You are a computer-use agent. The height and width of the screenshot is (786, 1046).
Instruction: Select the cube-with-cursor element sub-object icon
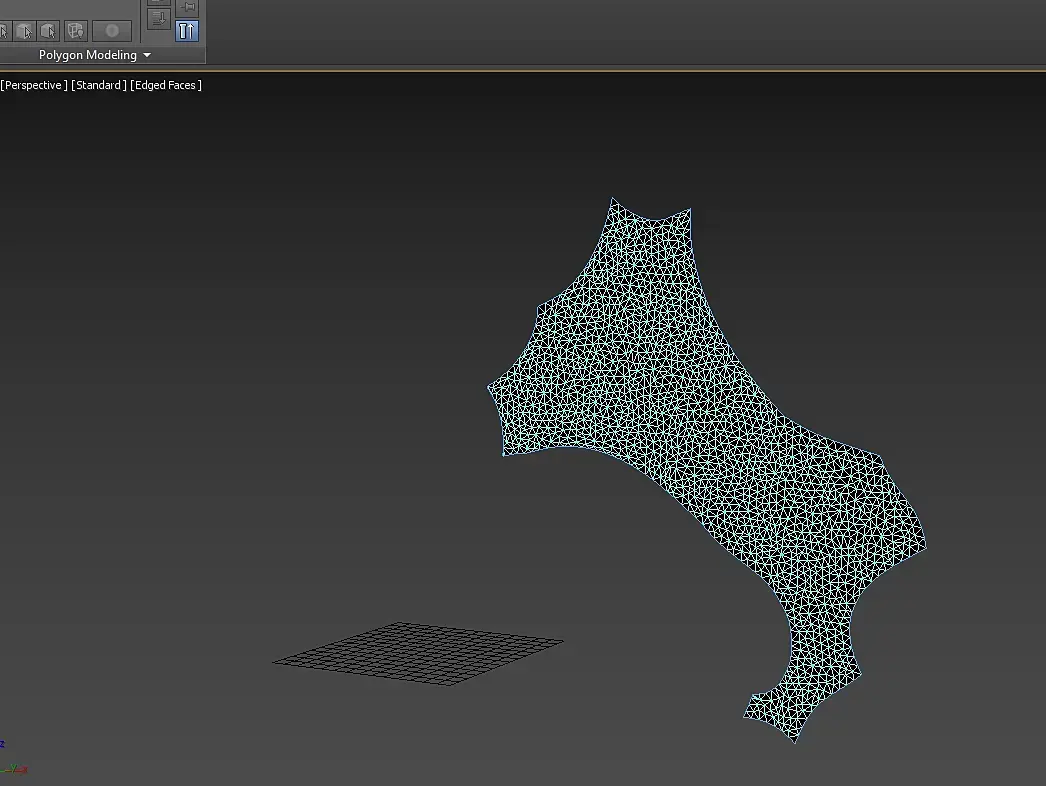[x=49, y=31]
